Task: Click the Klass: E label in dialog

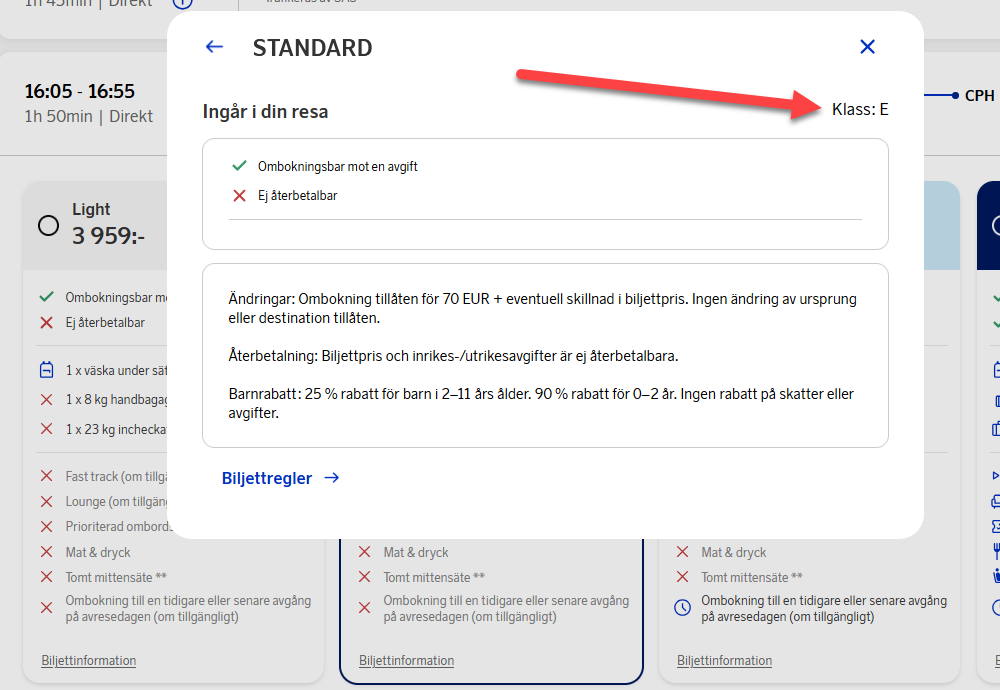Action: pos(860,110)
